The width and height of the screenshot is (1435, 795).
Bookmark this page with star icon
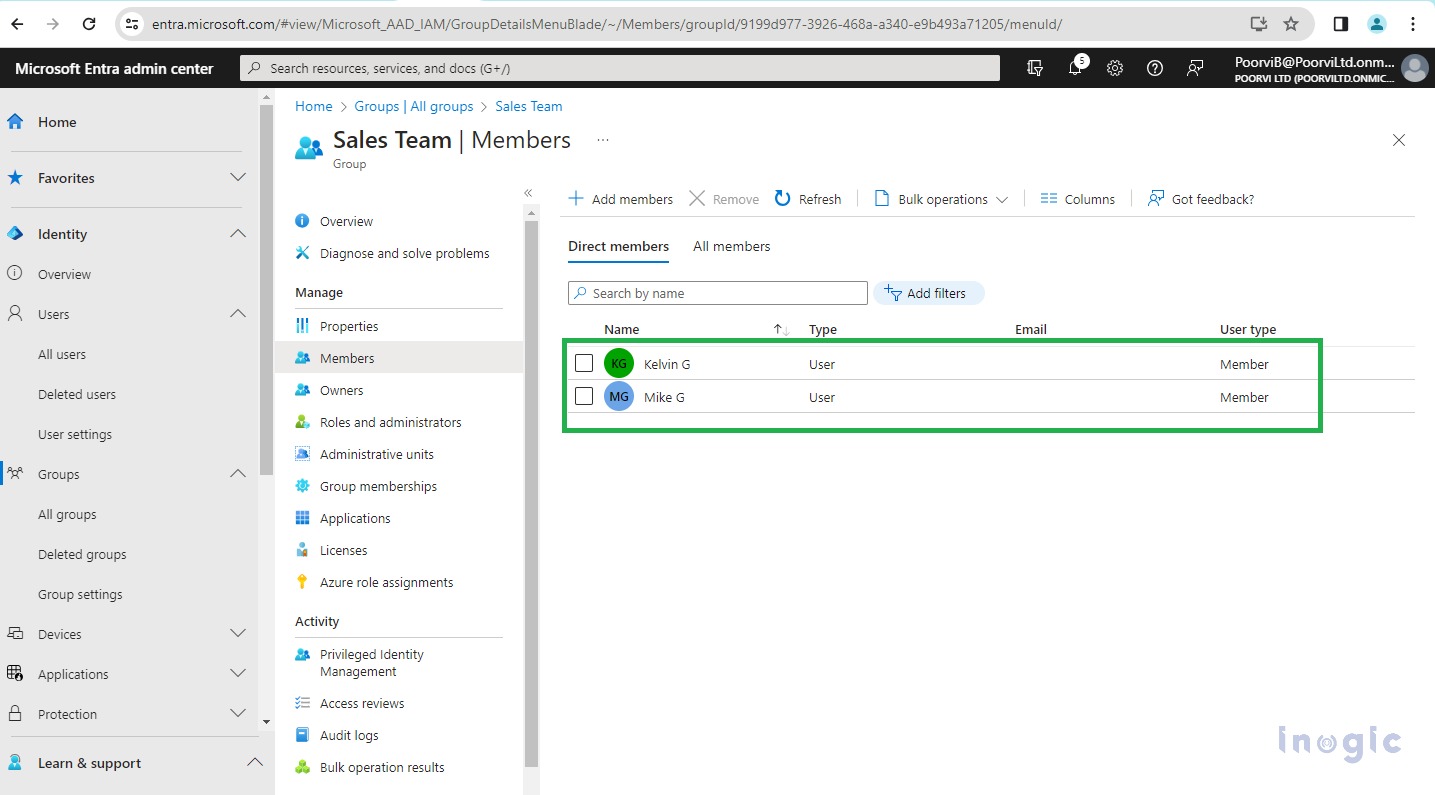tap(1291, 24)
